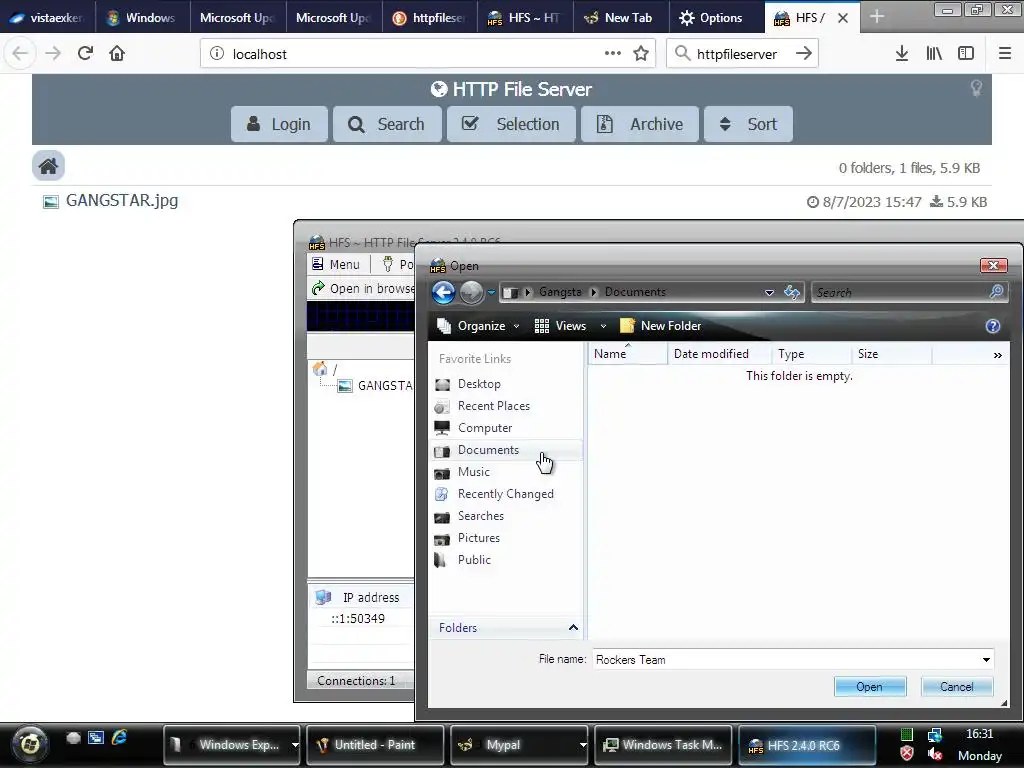
Task: Switch to the httpfileserver tab
Action: (x=430, y=17)
